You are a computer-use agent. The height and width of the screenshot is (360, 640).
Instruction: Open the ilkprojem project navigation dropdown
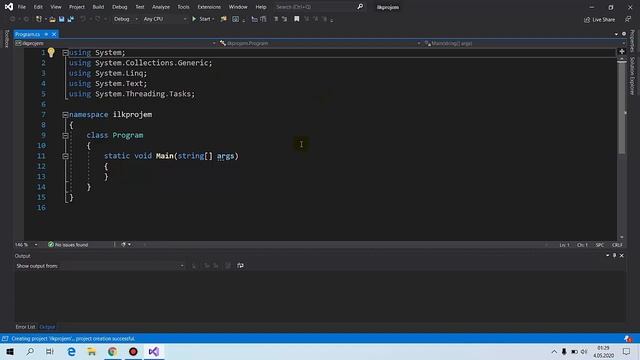pyautogui.click(x=116, y=43)
